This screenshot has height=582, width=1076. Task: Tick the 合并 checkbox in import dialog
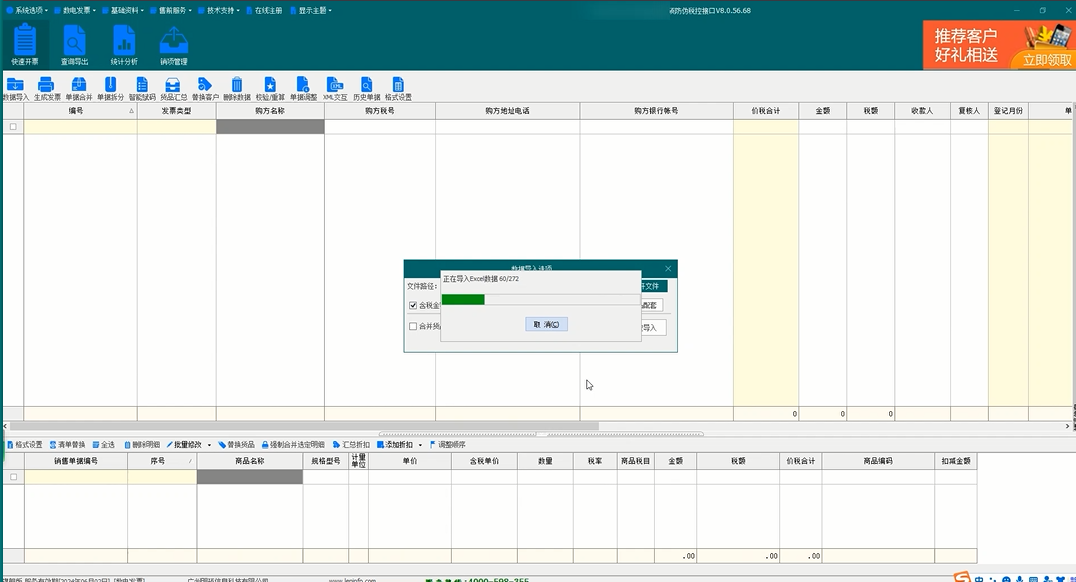[x=413, y=326]
